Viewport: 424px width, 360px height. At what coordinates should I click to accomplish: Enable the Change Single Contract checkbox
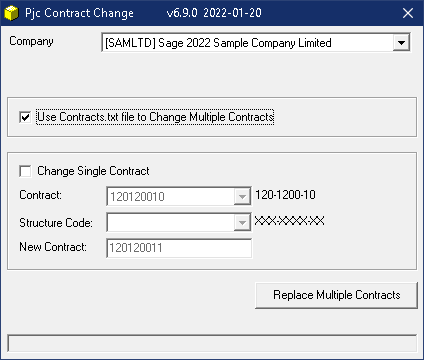pyautogui.click(x=25, y=171)
